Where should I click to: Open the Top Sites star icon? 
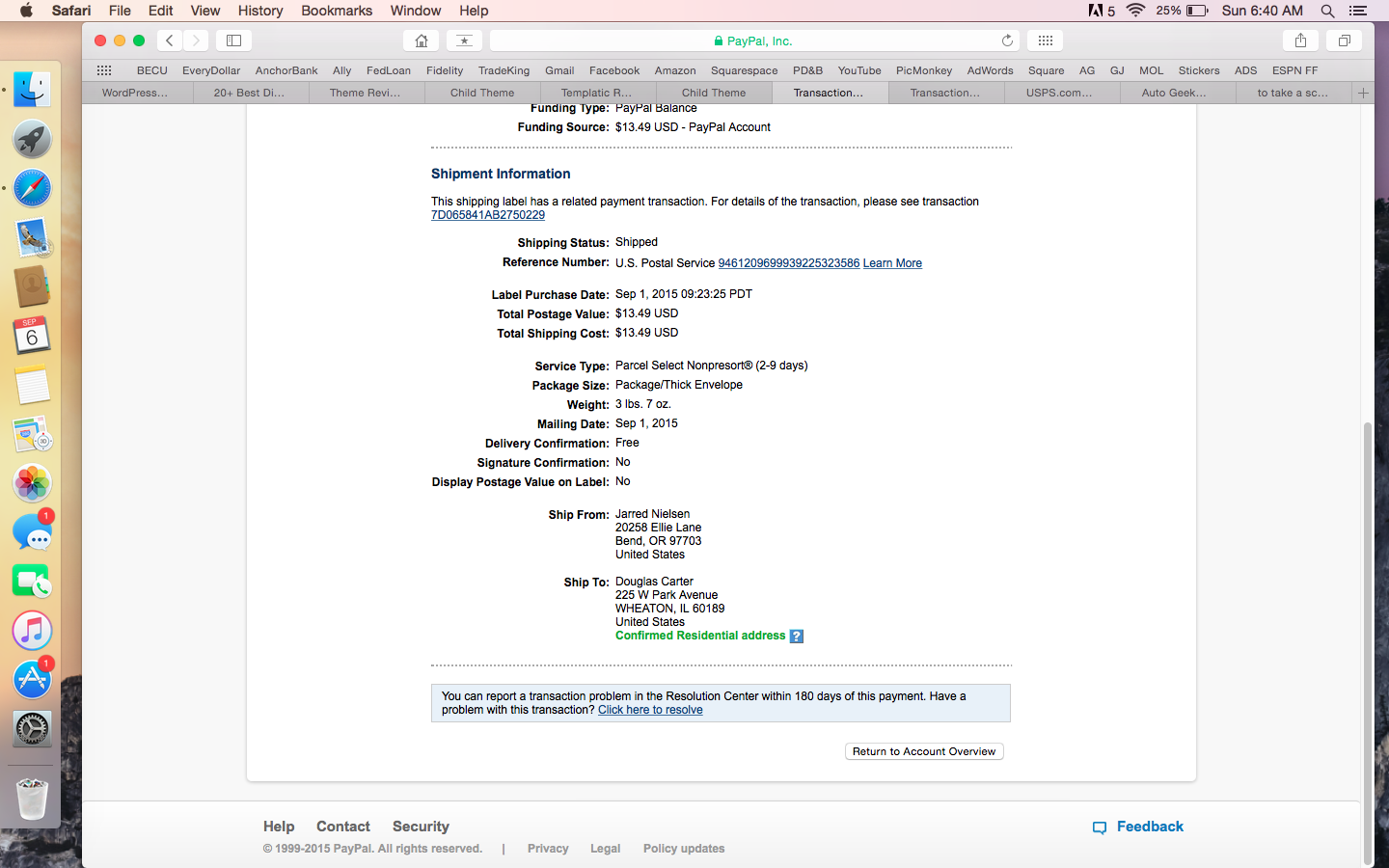(464, 41)
